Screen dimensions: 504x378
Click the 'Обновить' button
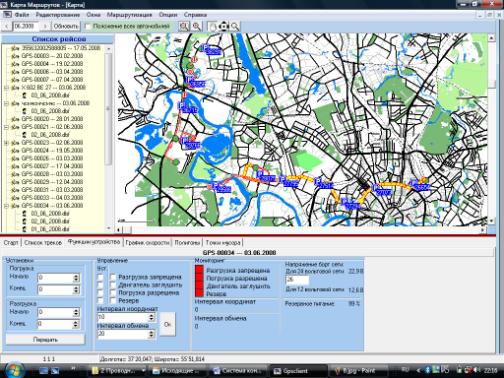tap(66, 26)
